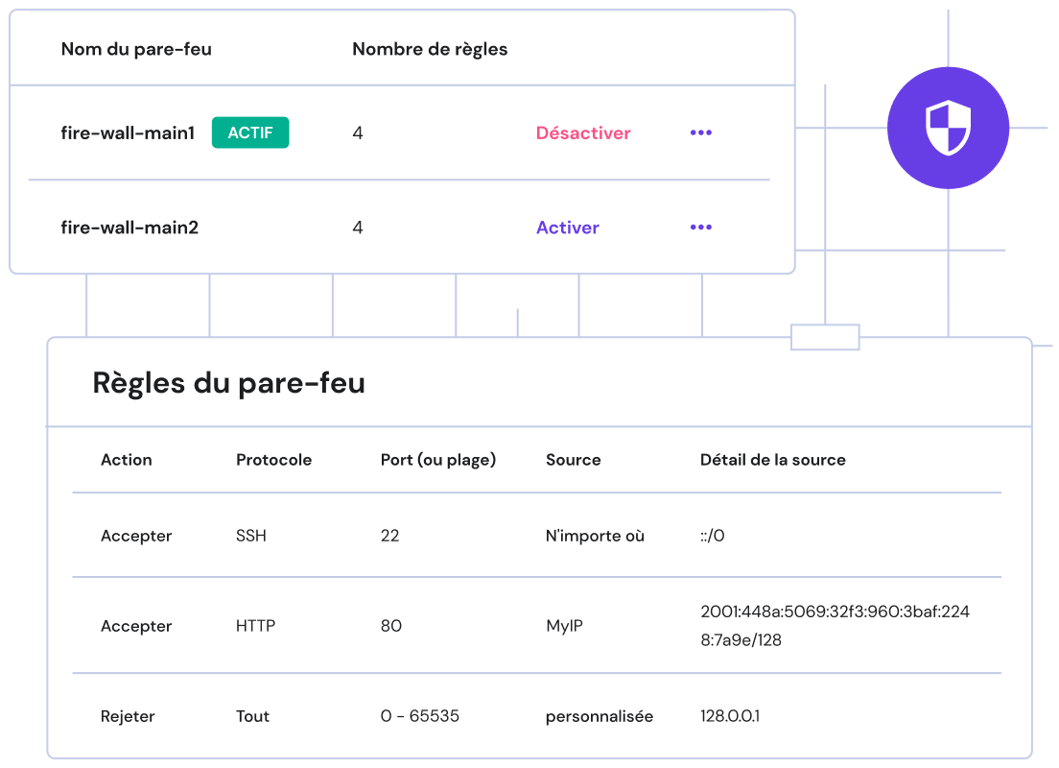
Task: Open more options for fire-wall-main1
Action: [x=700, y=132]
